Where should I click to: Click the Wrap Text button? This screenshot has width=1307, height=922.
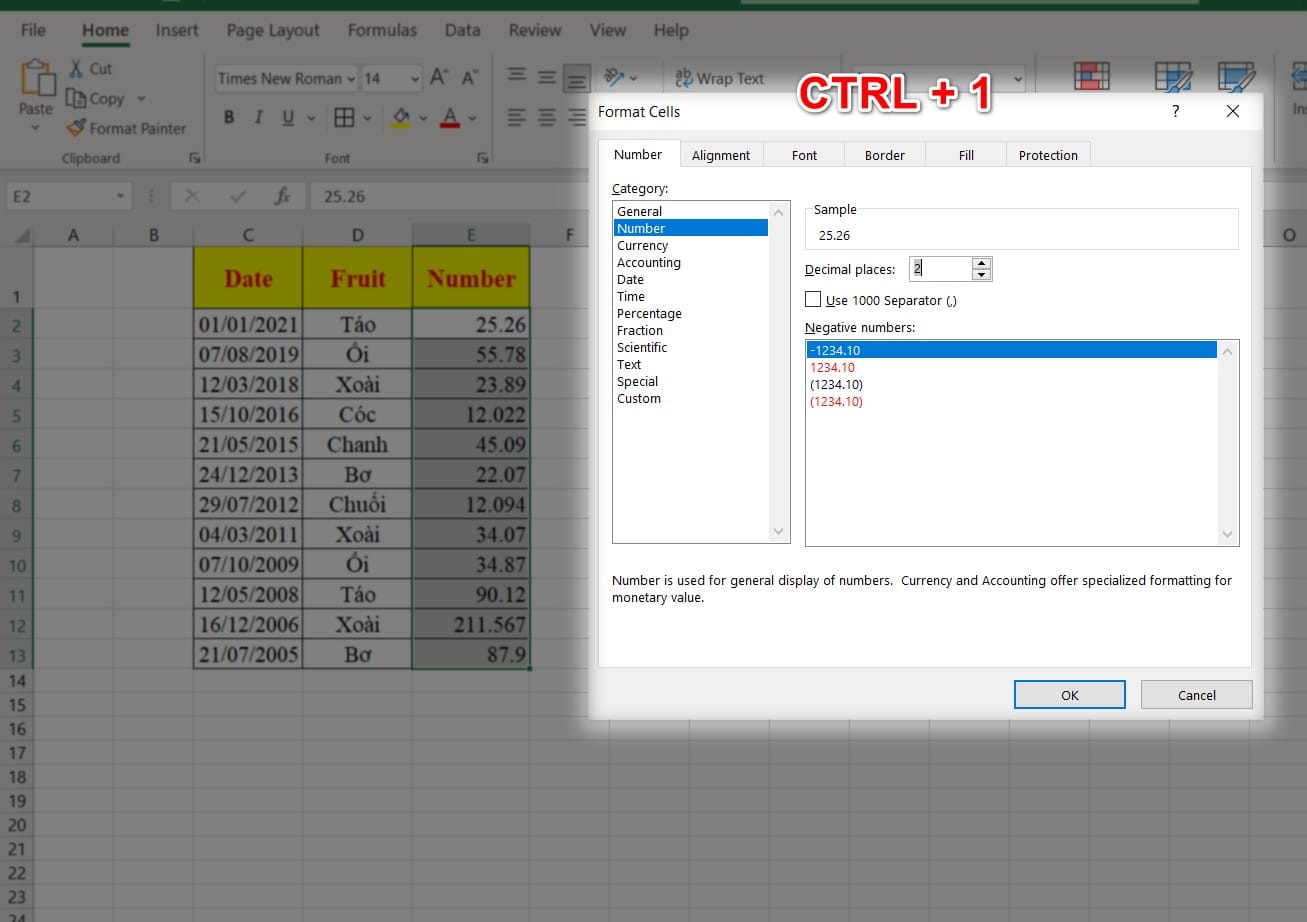click(720, 78)
